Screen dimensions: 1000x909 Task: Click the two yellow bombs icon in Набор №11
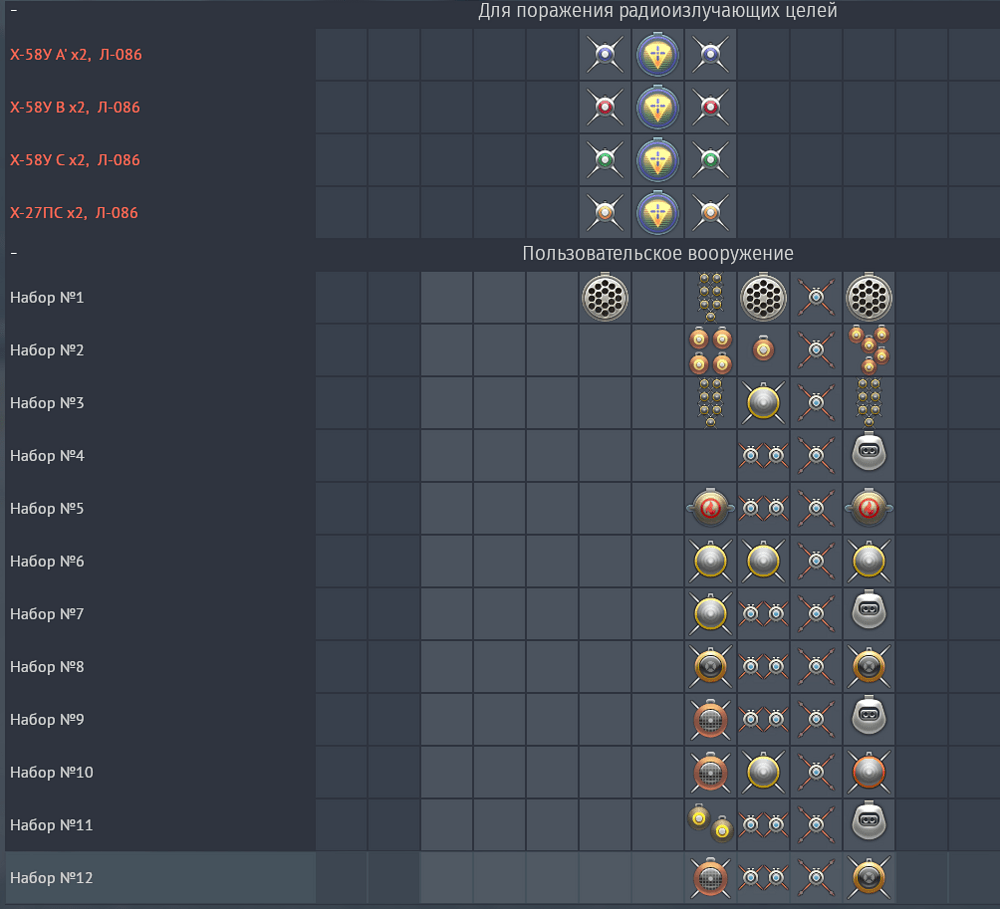(x=710, y=823)
